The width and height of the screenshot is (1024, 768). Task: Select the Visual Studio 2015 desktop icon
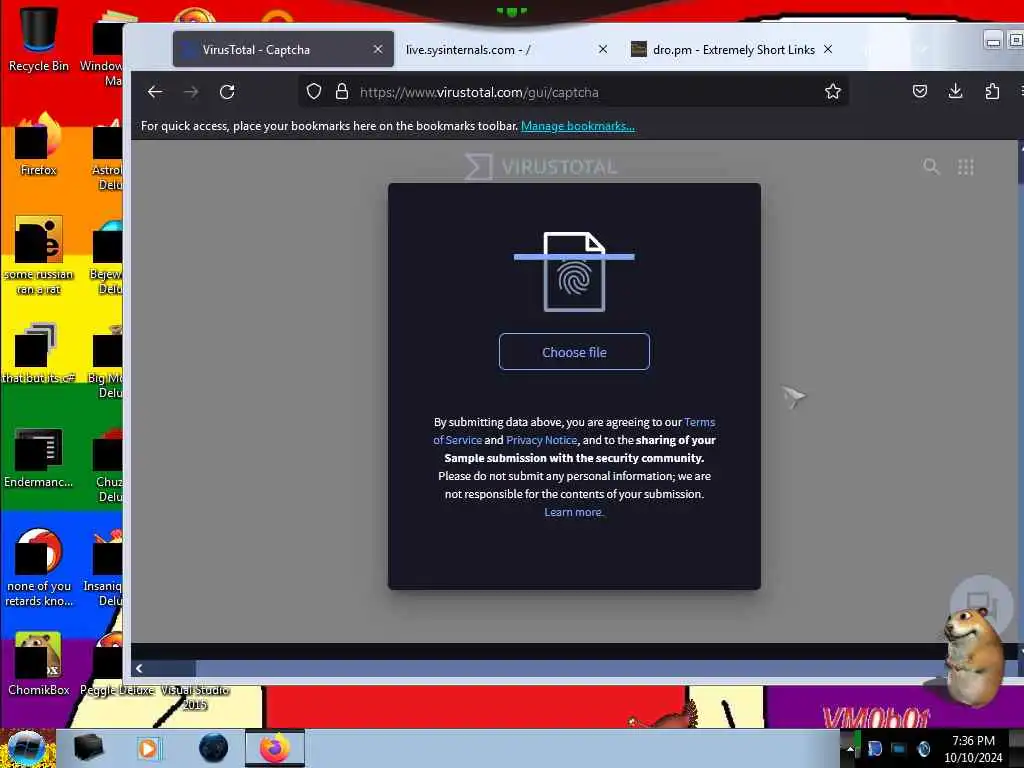(x=195, y=697)
